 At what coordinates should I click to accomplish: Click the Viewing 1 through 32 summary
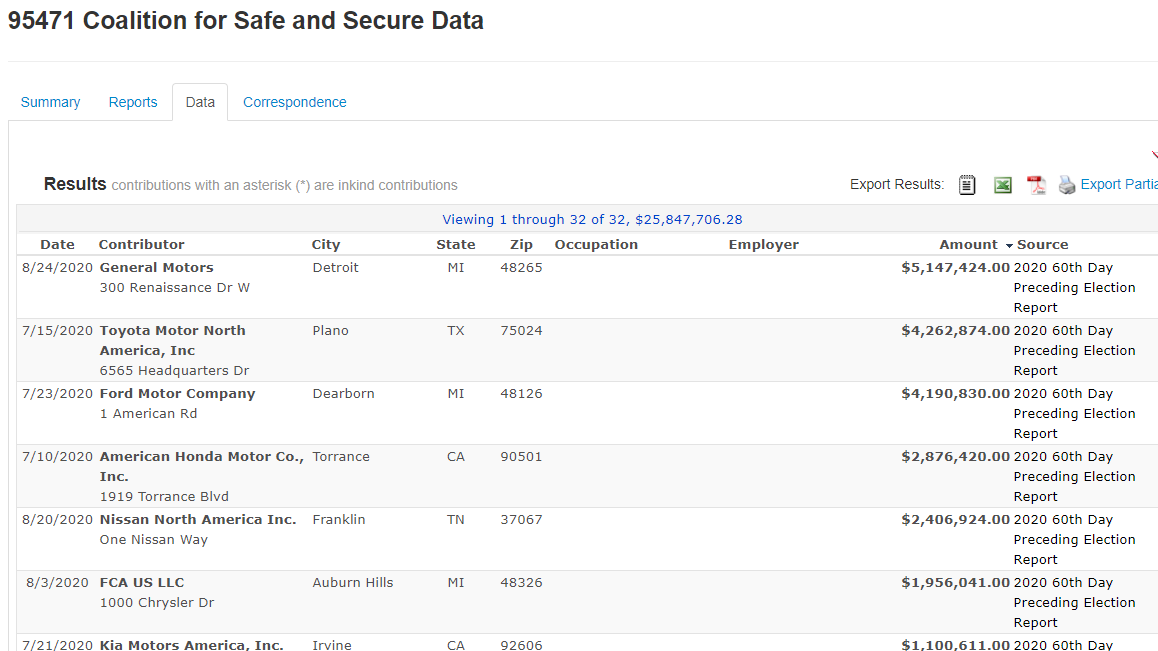tap(592, 219)
